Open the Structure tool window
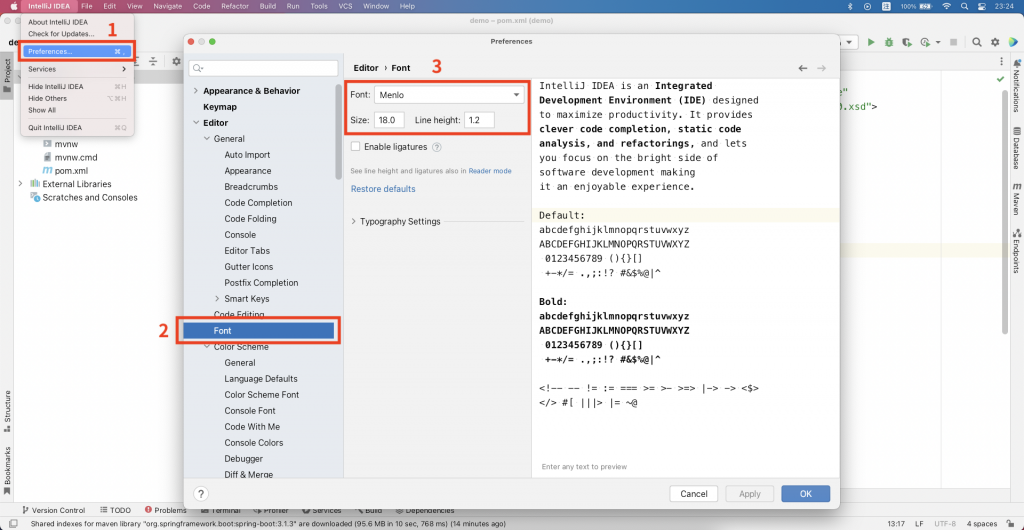 point(7,412)
